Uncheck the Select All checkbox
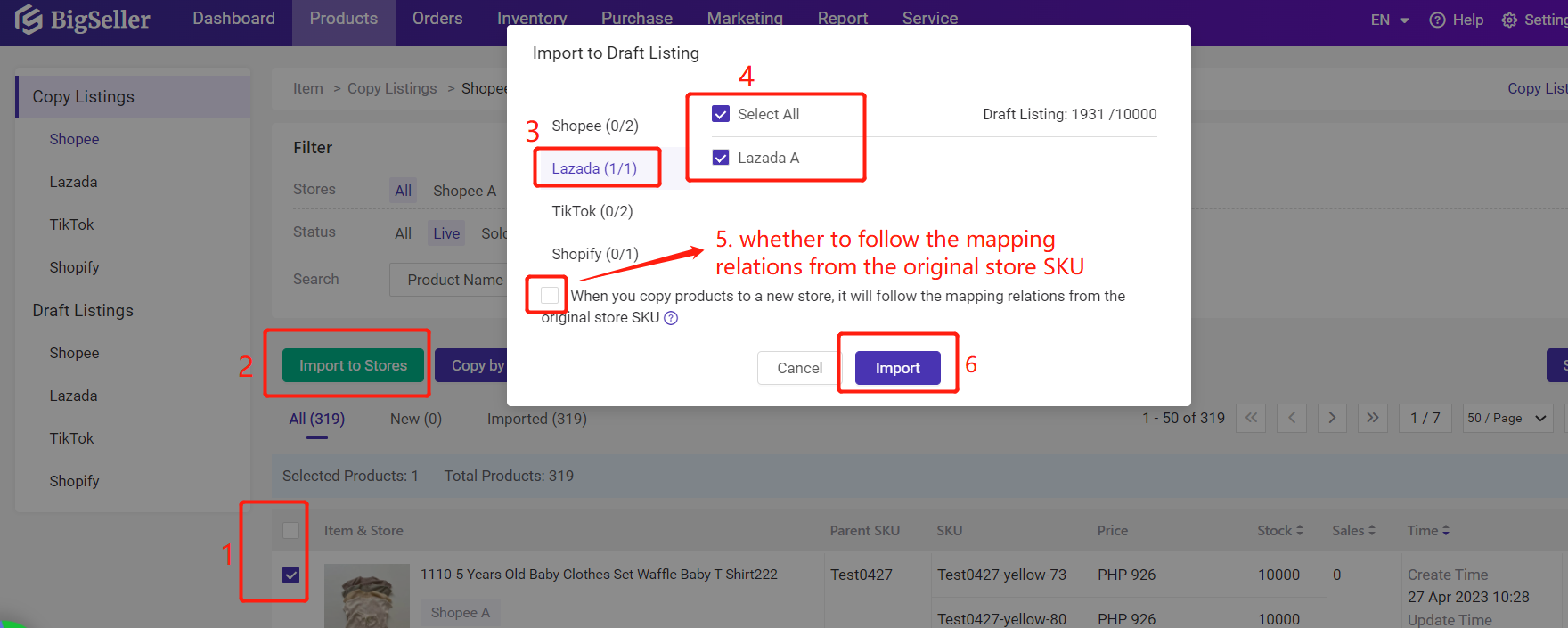1568x628 pixels. tap(721, 114)
